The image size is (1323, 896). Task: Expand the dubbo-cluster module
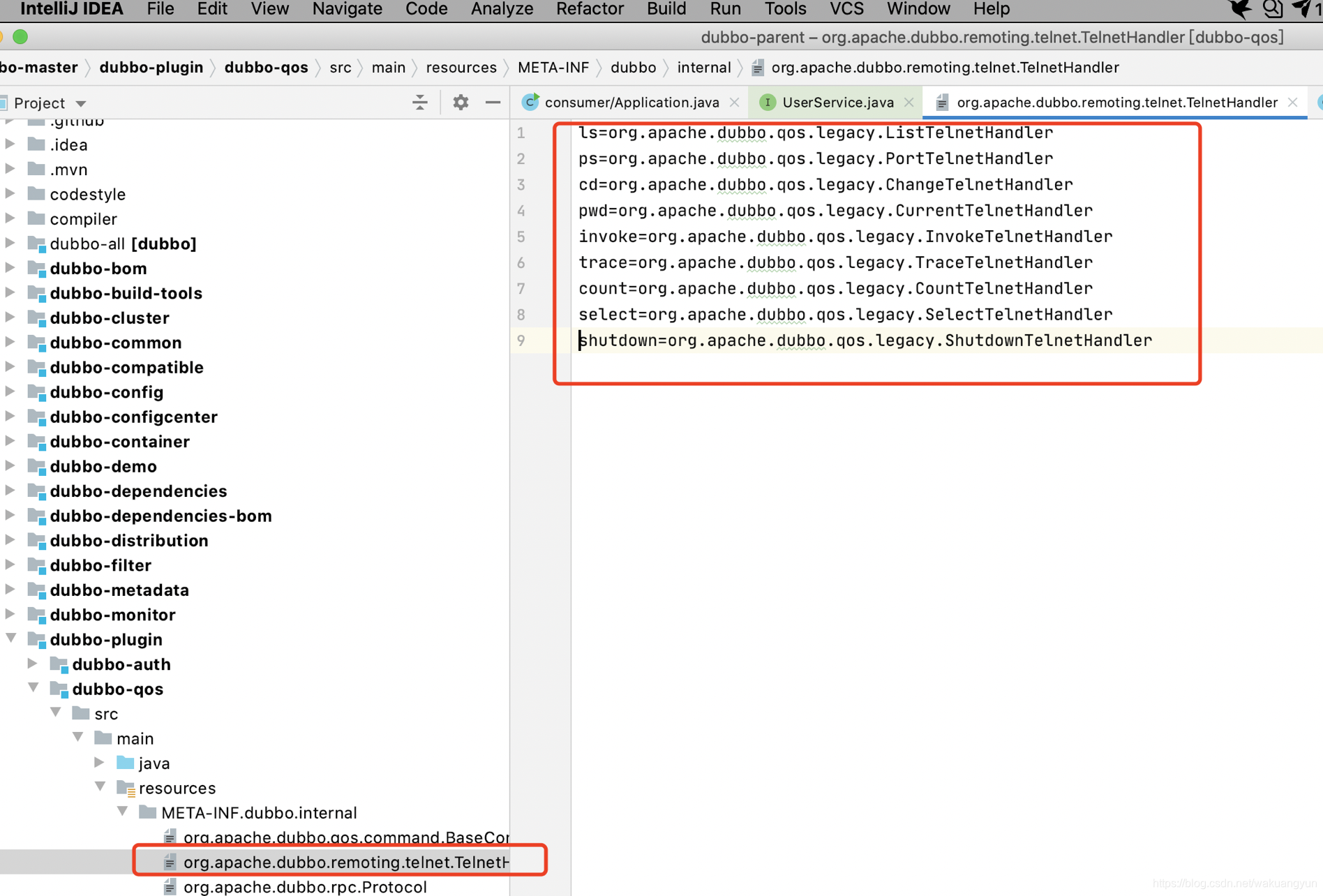(x=10, y=318)
